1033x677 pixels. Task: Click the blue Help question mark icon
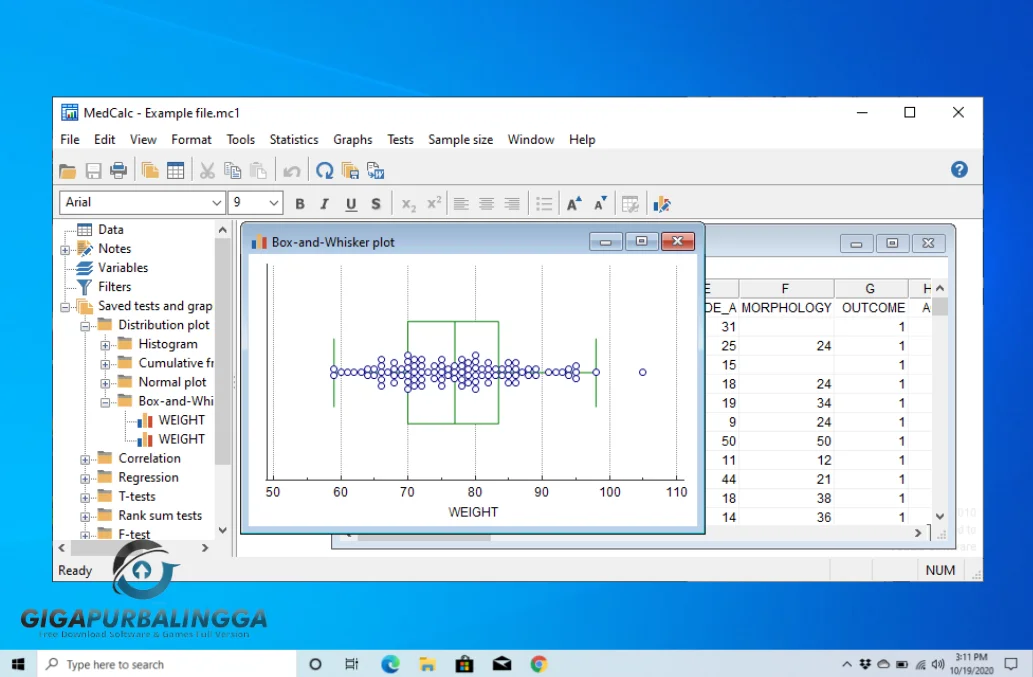[959, 170]
